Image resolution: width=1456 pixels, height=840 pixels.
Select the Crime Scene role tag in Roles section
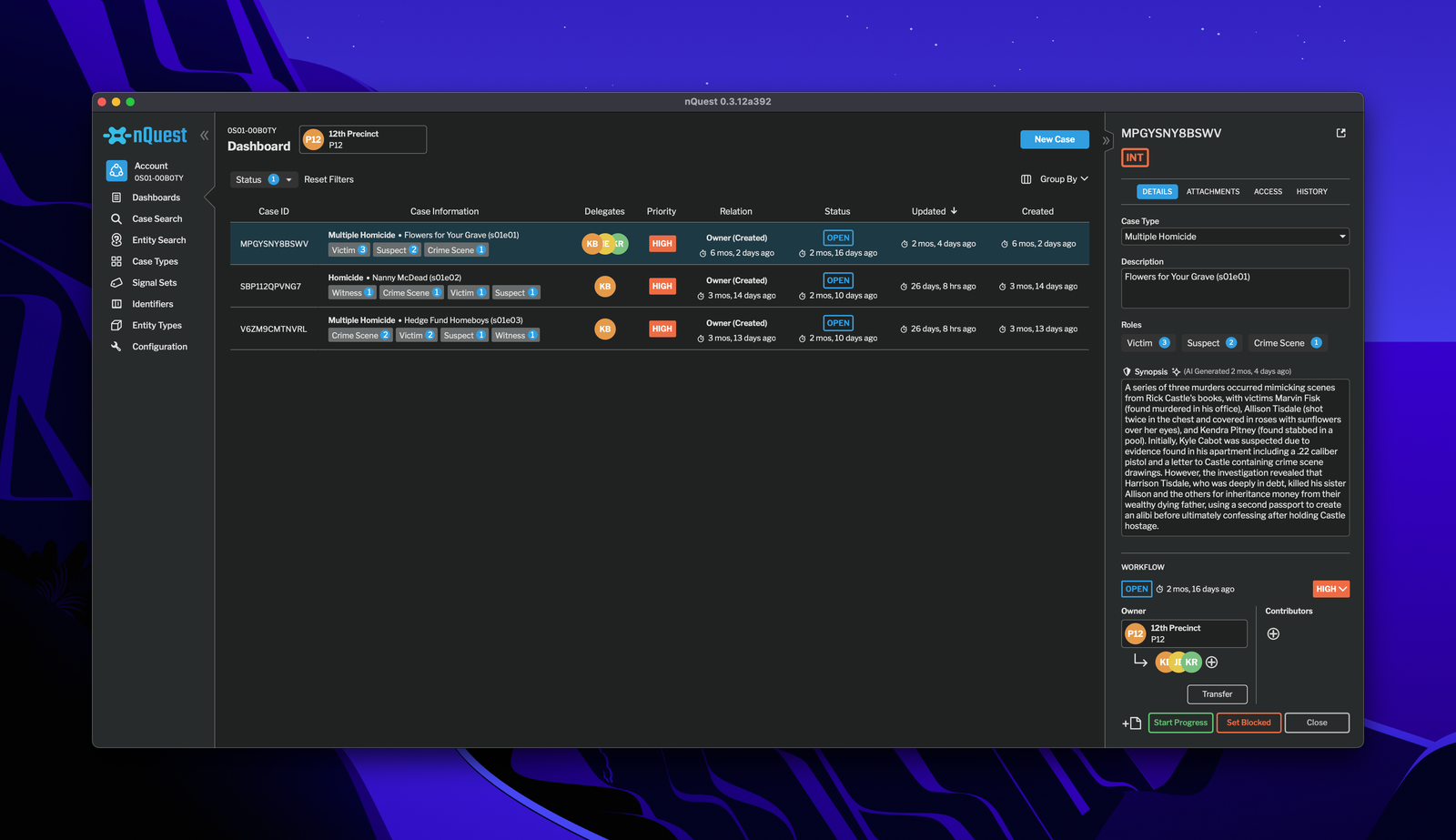tap(1287, 343)
